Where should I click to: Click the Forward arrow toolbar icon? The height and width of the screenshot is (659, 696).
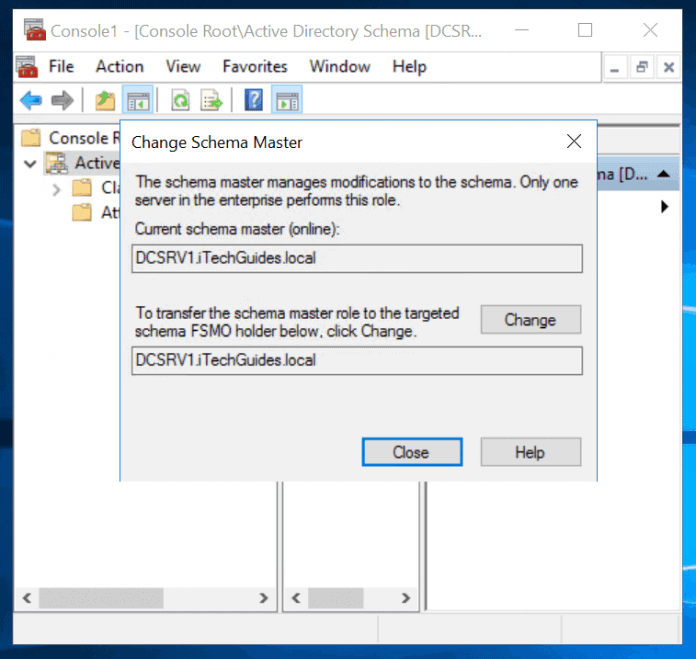coord(62,100)
